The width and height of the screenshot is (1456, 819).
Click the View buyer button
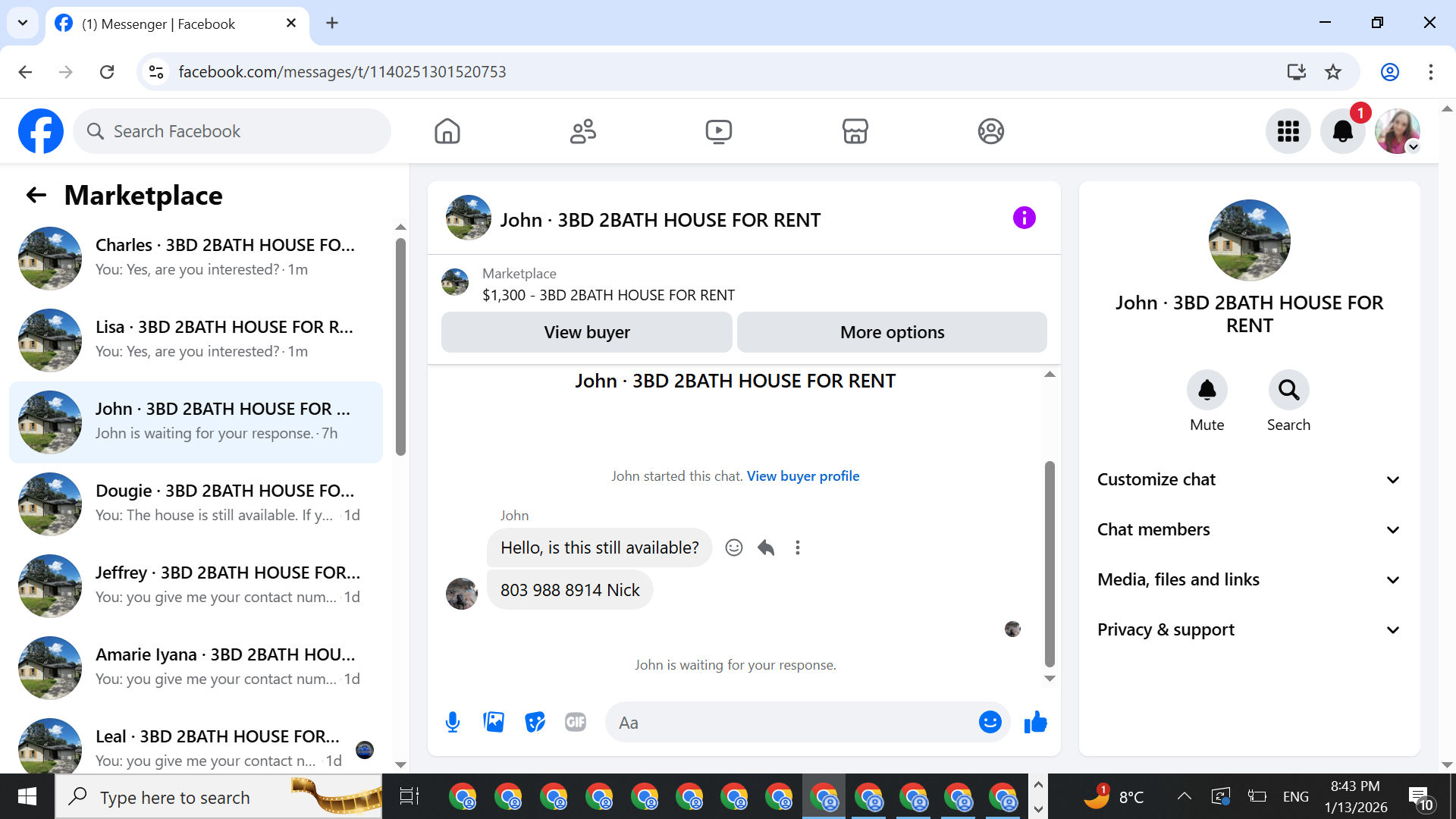pos(586,332)
